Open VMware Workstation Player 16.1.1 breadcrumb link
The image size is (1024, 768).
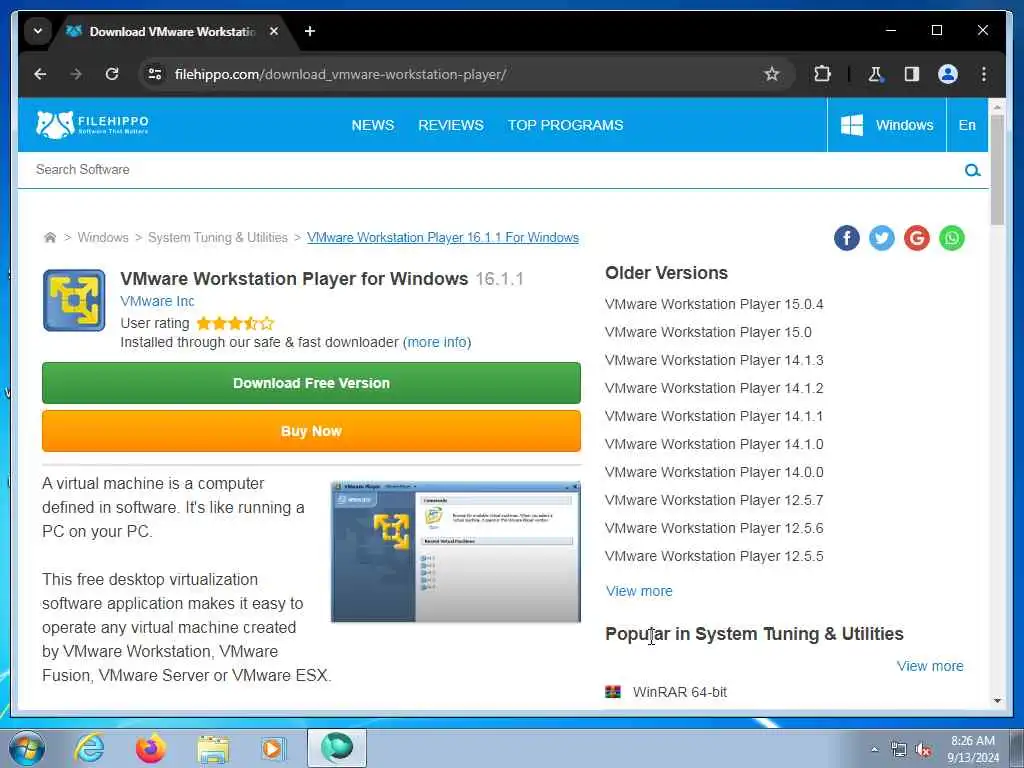pyautogui.click(x=443, y=238)
